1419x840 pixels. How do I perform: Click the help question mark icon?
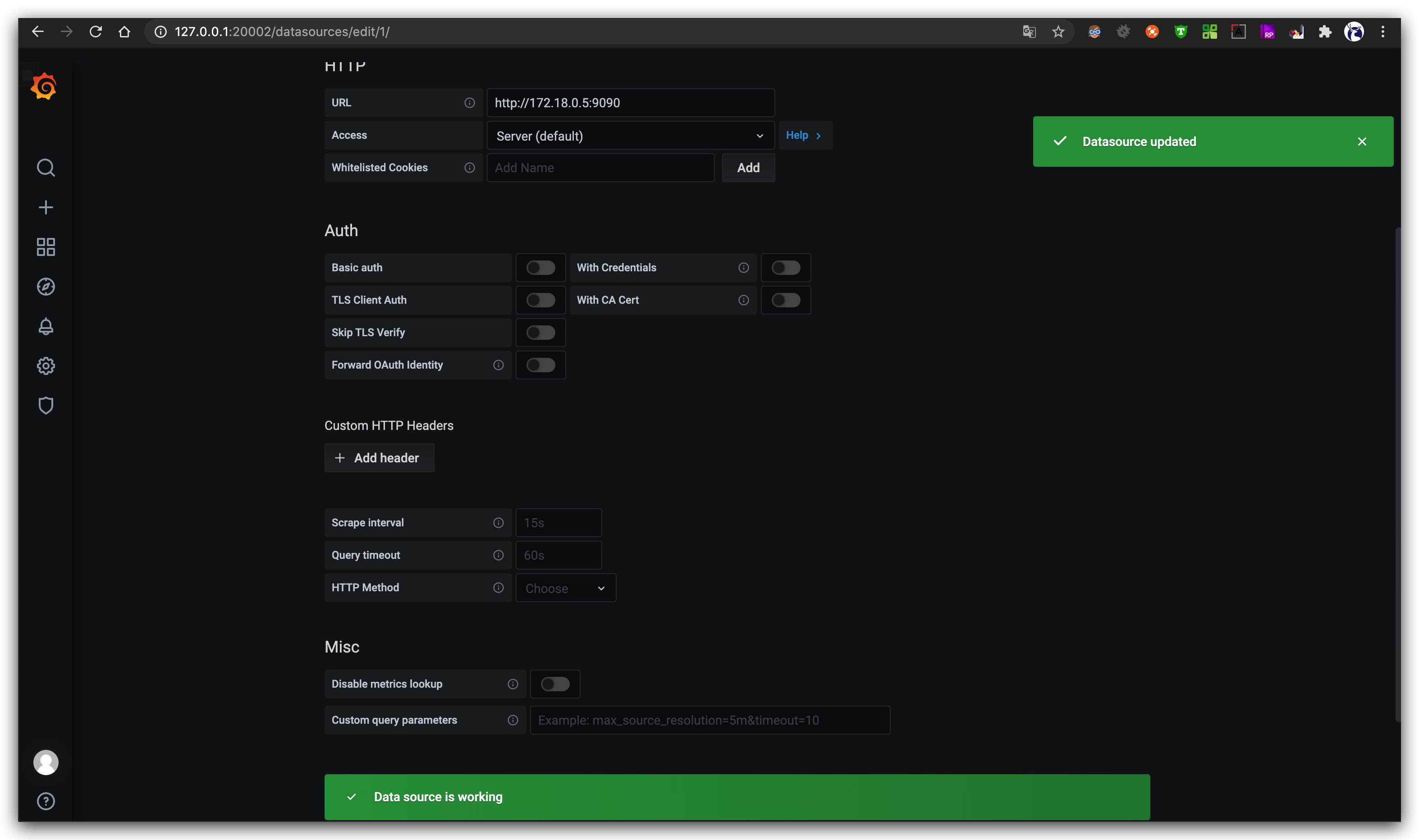(46, 801)
